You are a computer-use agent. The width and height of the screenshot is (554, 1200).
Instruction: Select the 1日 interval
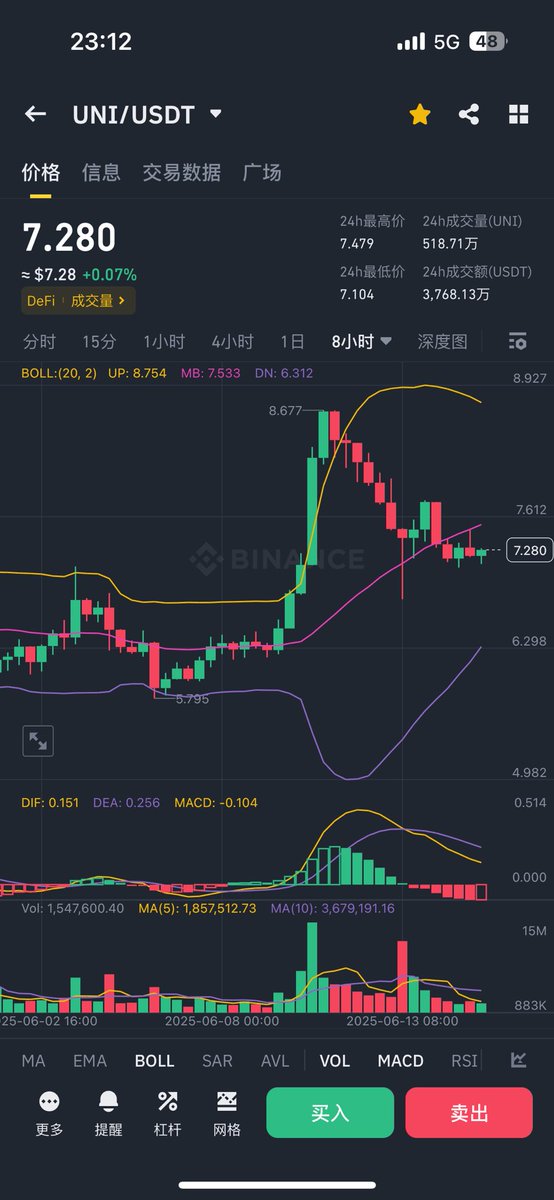tap(292, 342)
